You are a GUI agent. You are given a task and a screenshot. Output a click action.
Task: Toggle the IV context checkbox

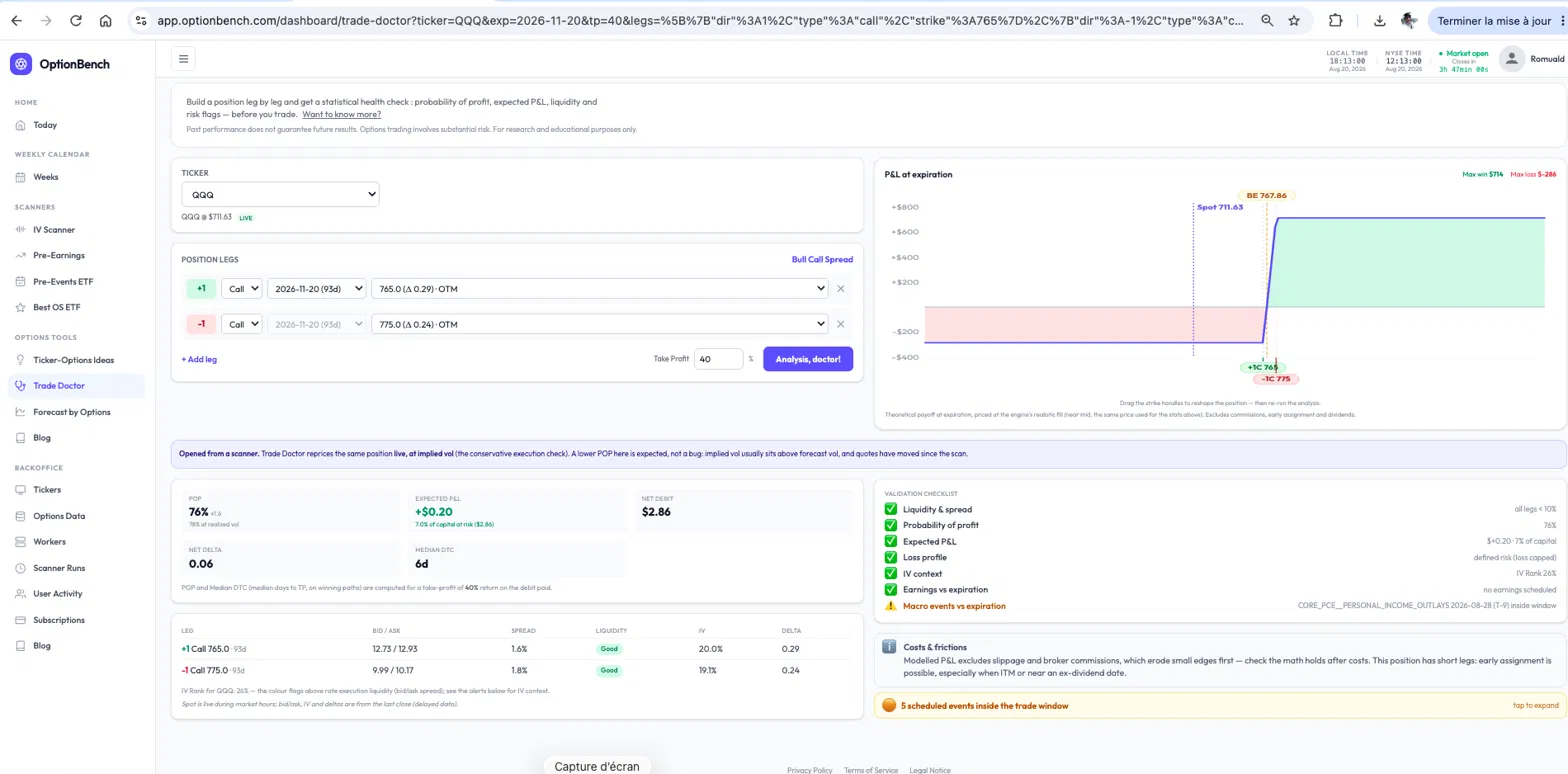point(891,574)
